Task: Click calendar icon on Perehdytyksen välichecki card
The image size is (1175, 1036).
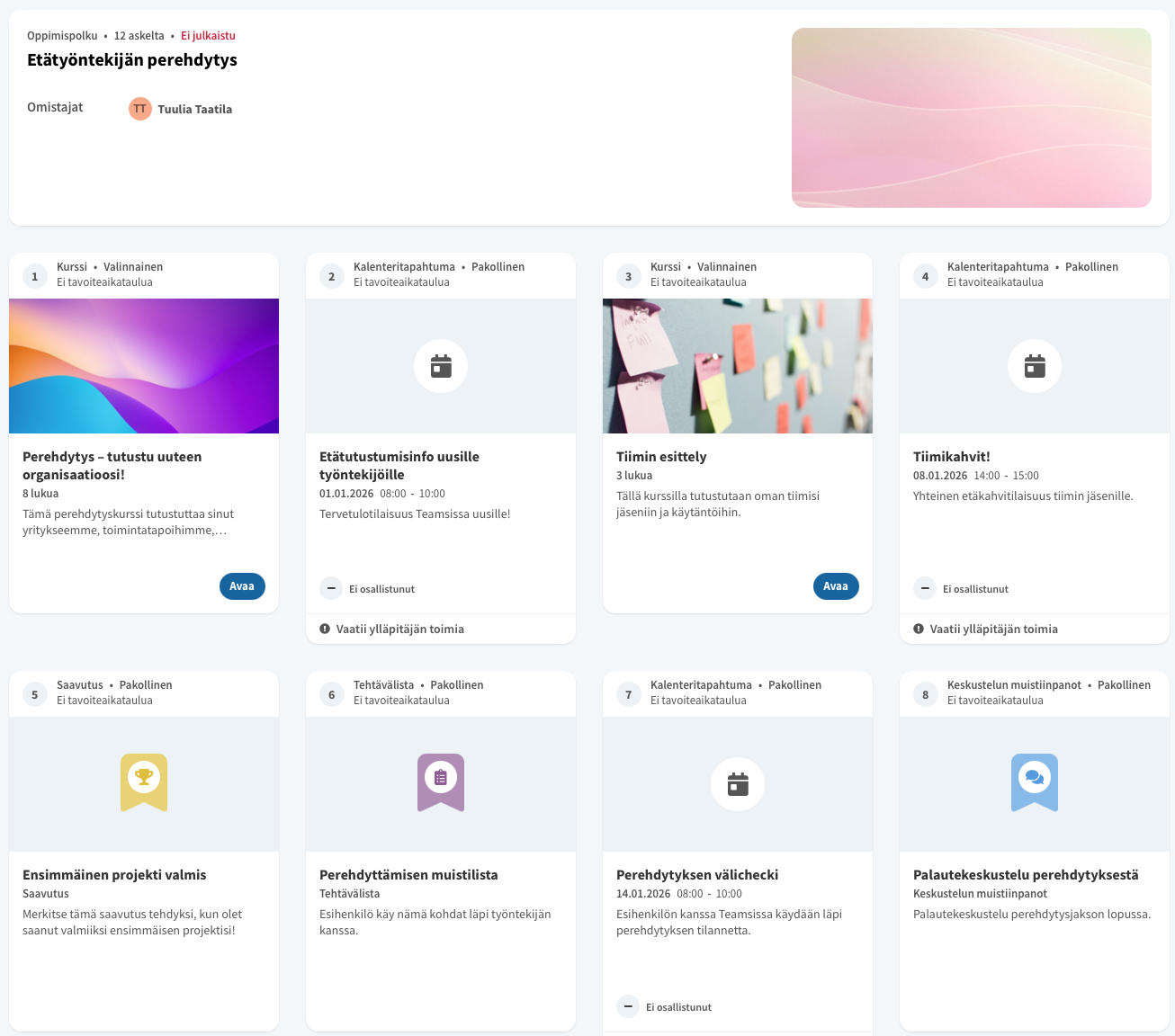Action: pyautogui.click(x=738, y=784)
